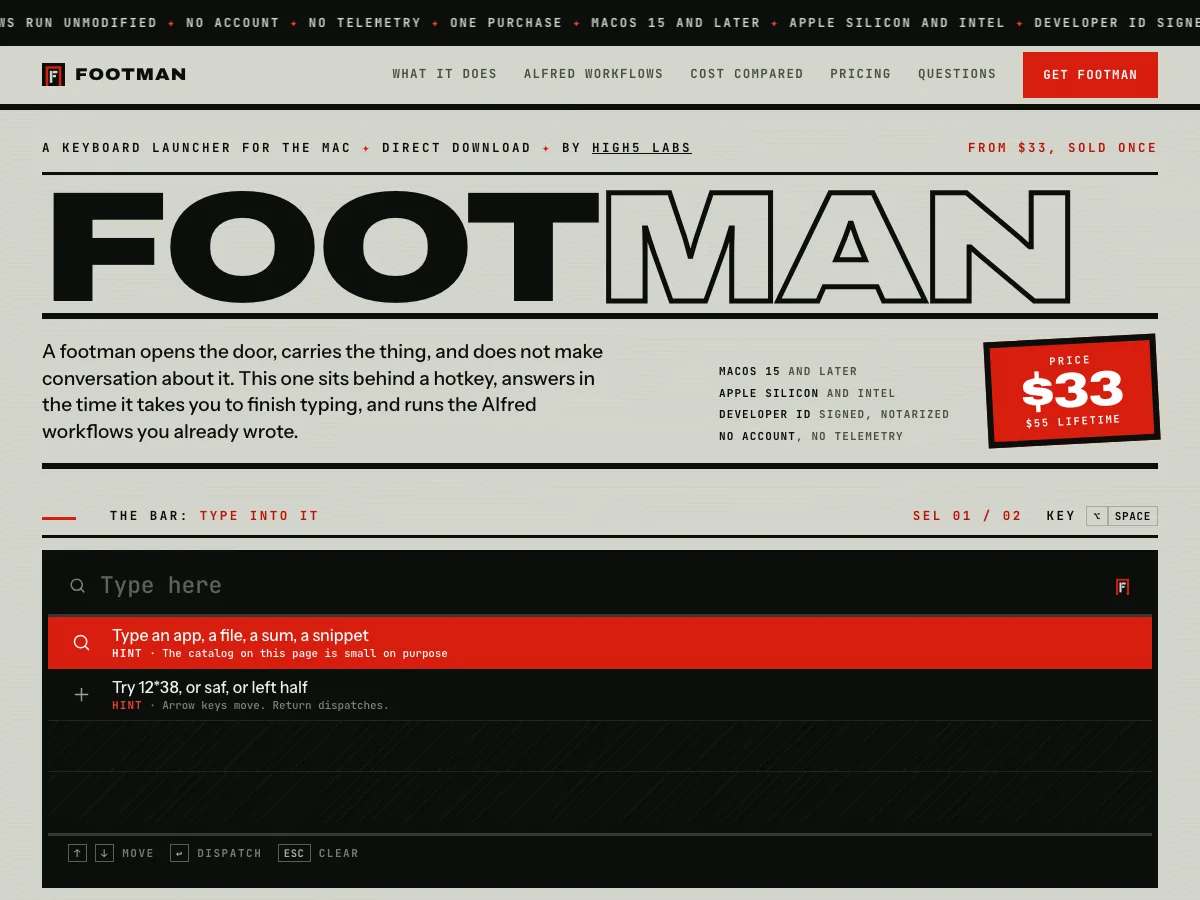Screen dimensions: 1200x900
Task: Click 'Direct download' text in tagline
Action: coord(456,148)
